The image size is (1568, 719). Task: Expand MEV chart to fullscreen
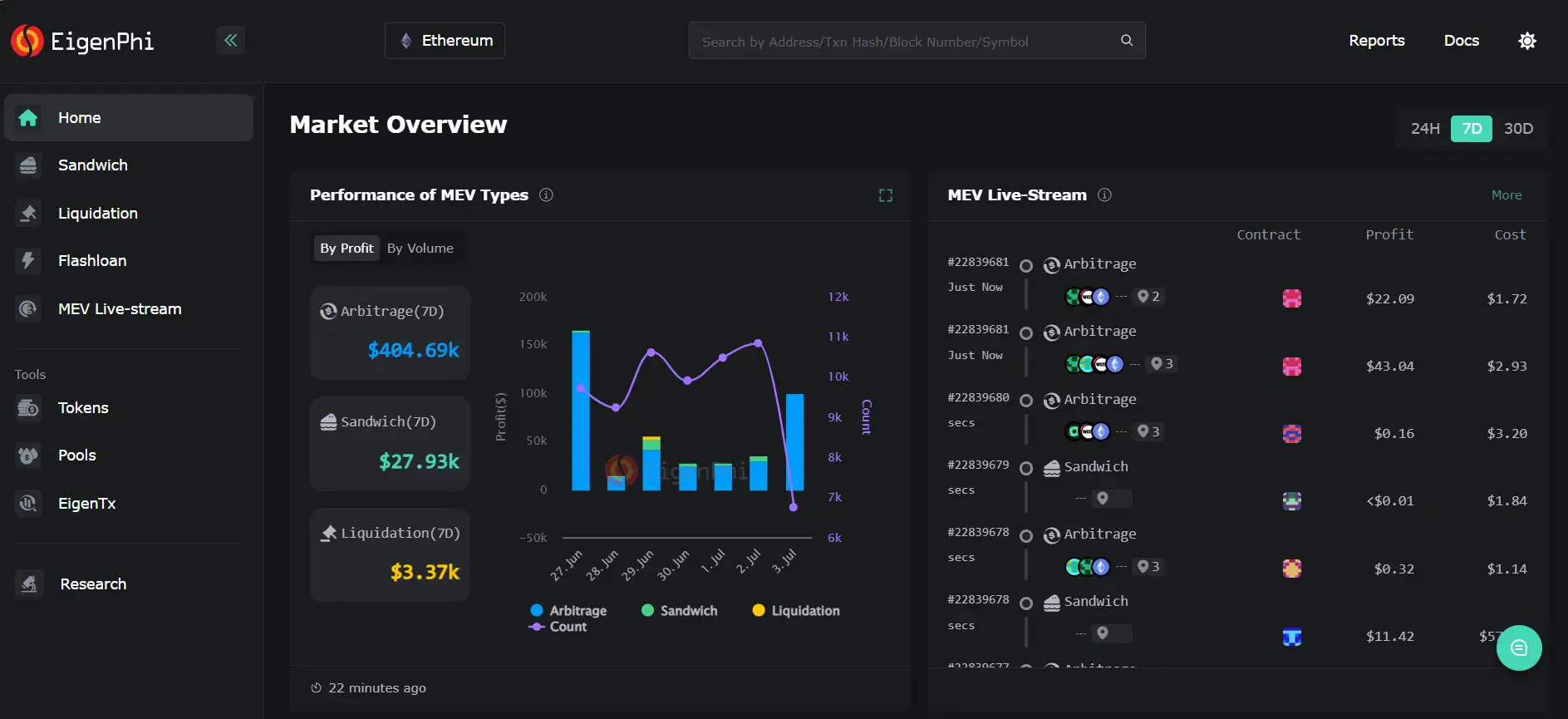[886, 195]
